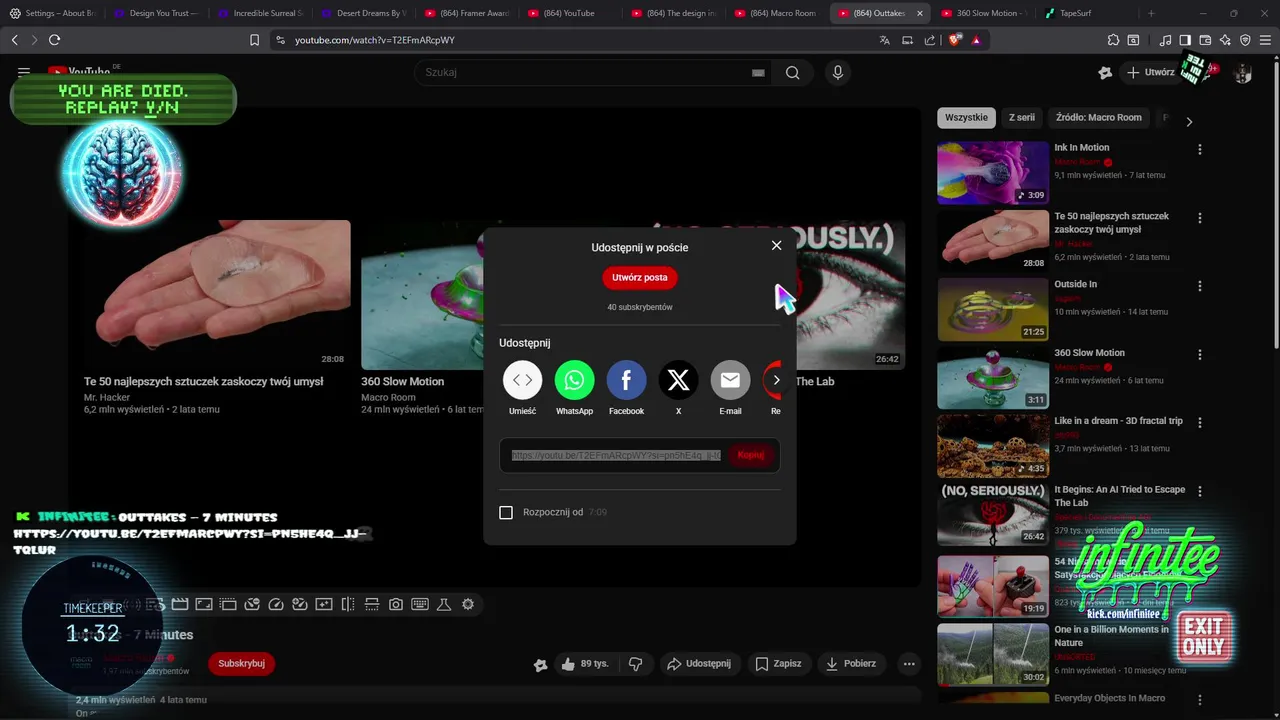Toggle the browser sidebar panel
Screen dimensions: 1280x720
coord(1185,40)
